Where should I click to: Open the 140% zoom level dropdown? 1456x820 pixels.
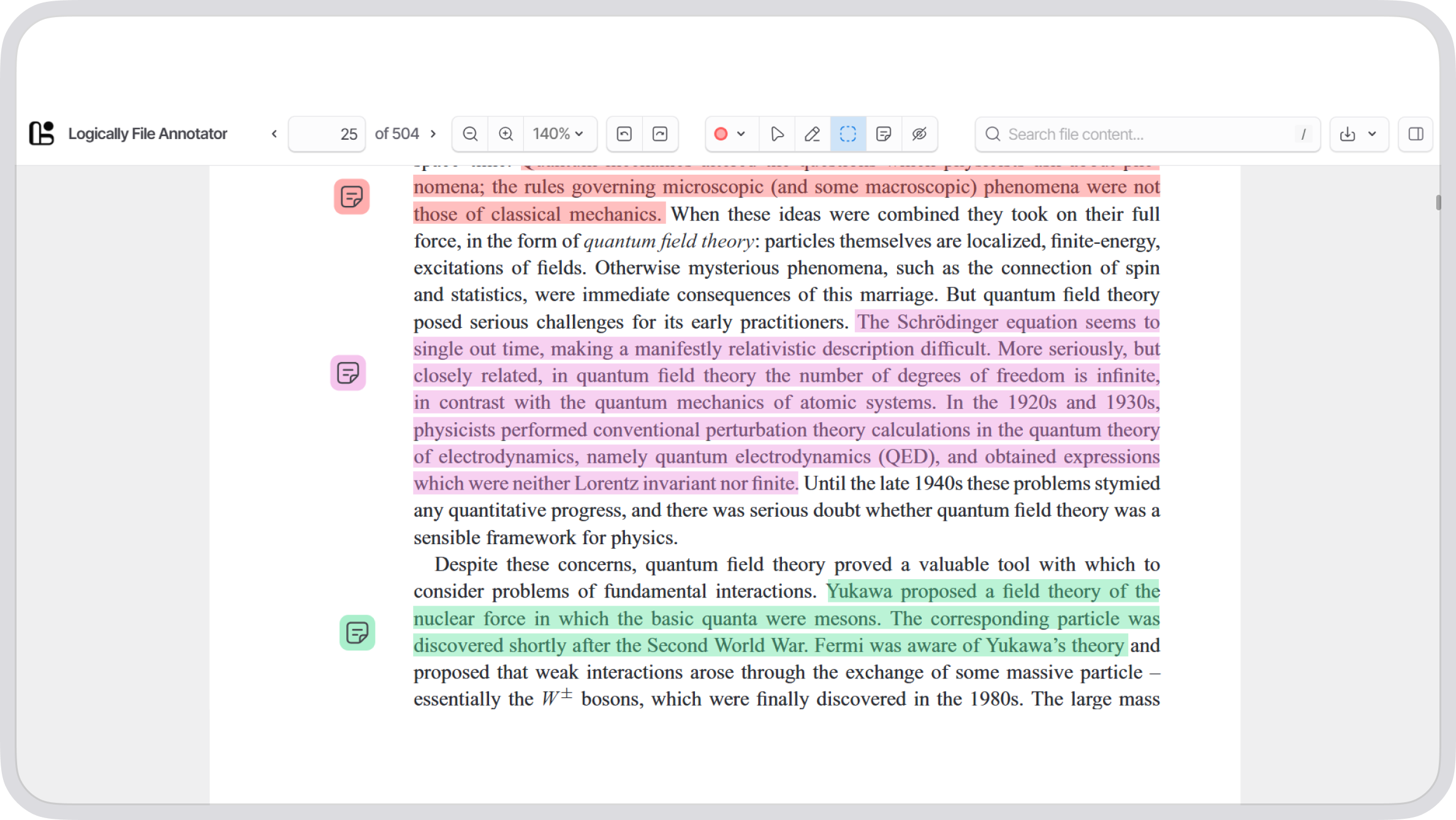click(x=559, y=134)
